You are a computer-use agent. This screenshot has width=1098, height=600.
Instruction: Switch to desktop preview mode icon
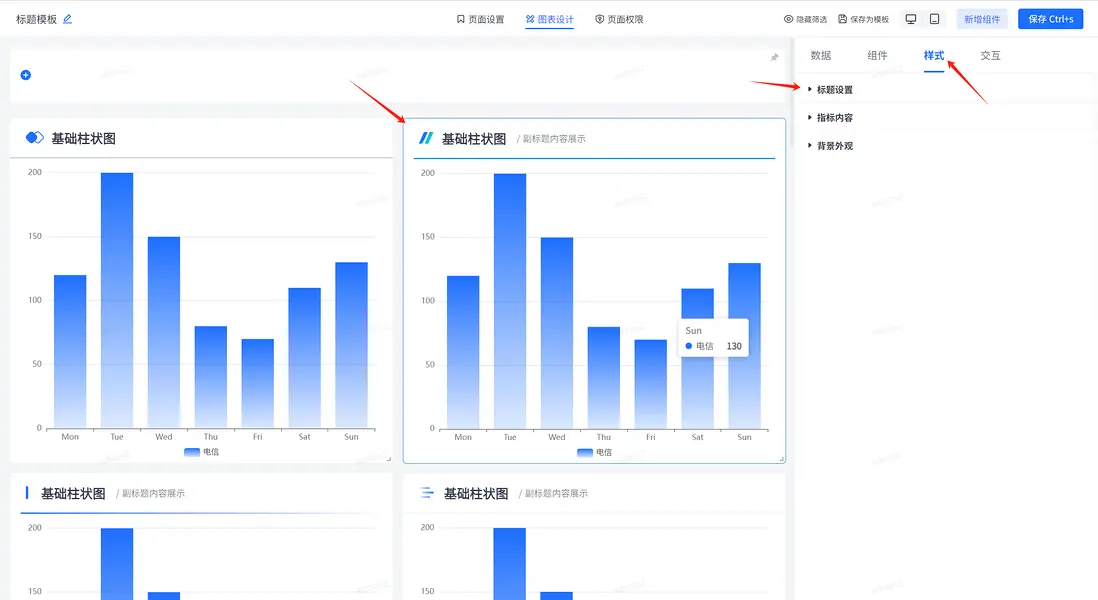click(x=910, y=19)
